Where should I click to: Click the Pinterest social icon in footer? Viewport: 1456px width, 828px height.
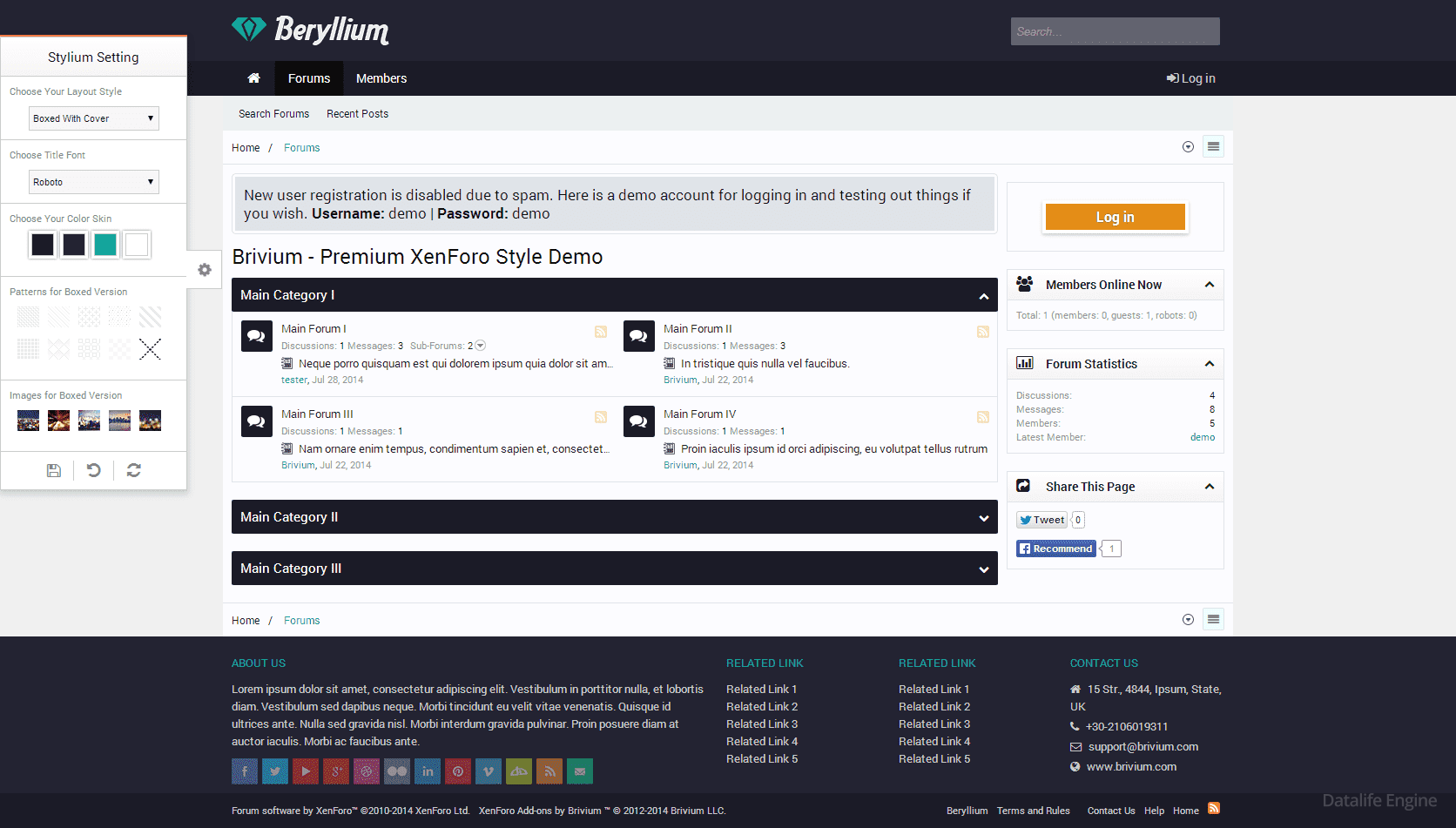tap(458, 771)
